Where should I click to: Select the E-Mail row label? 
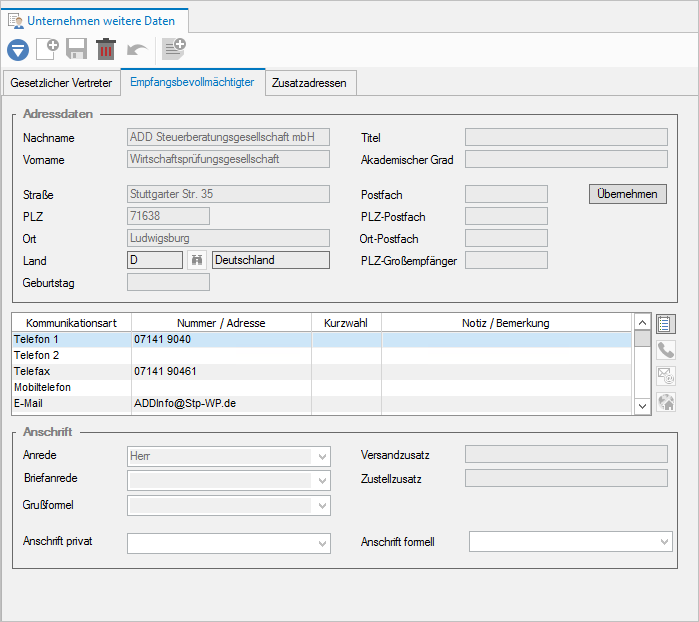click(x=29, y=404)
